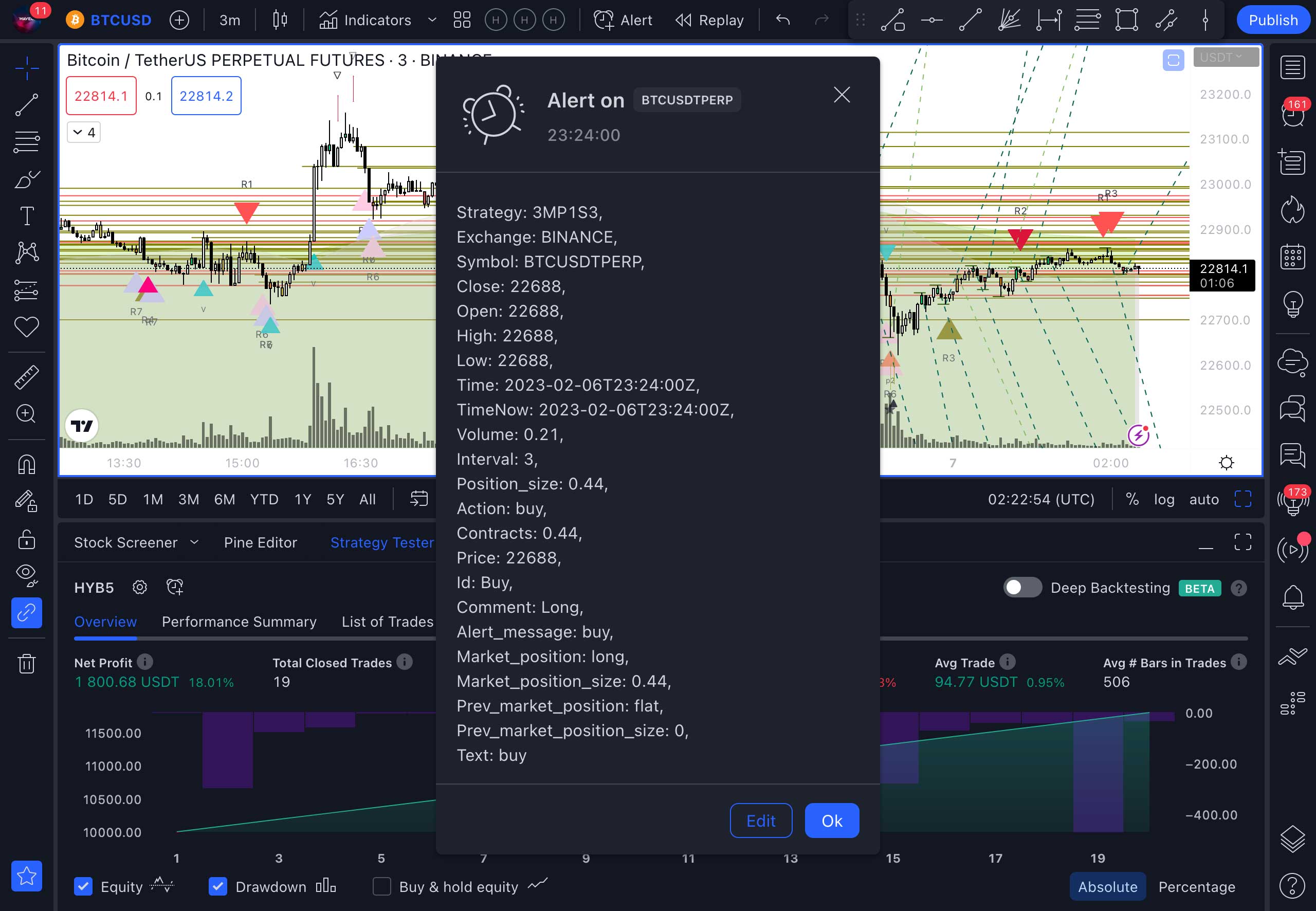The image size is (1316, 911).
Task: Toggle the Deep Backtesting switch
Action: pos(1022,587)
